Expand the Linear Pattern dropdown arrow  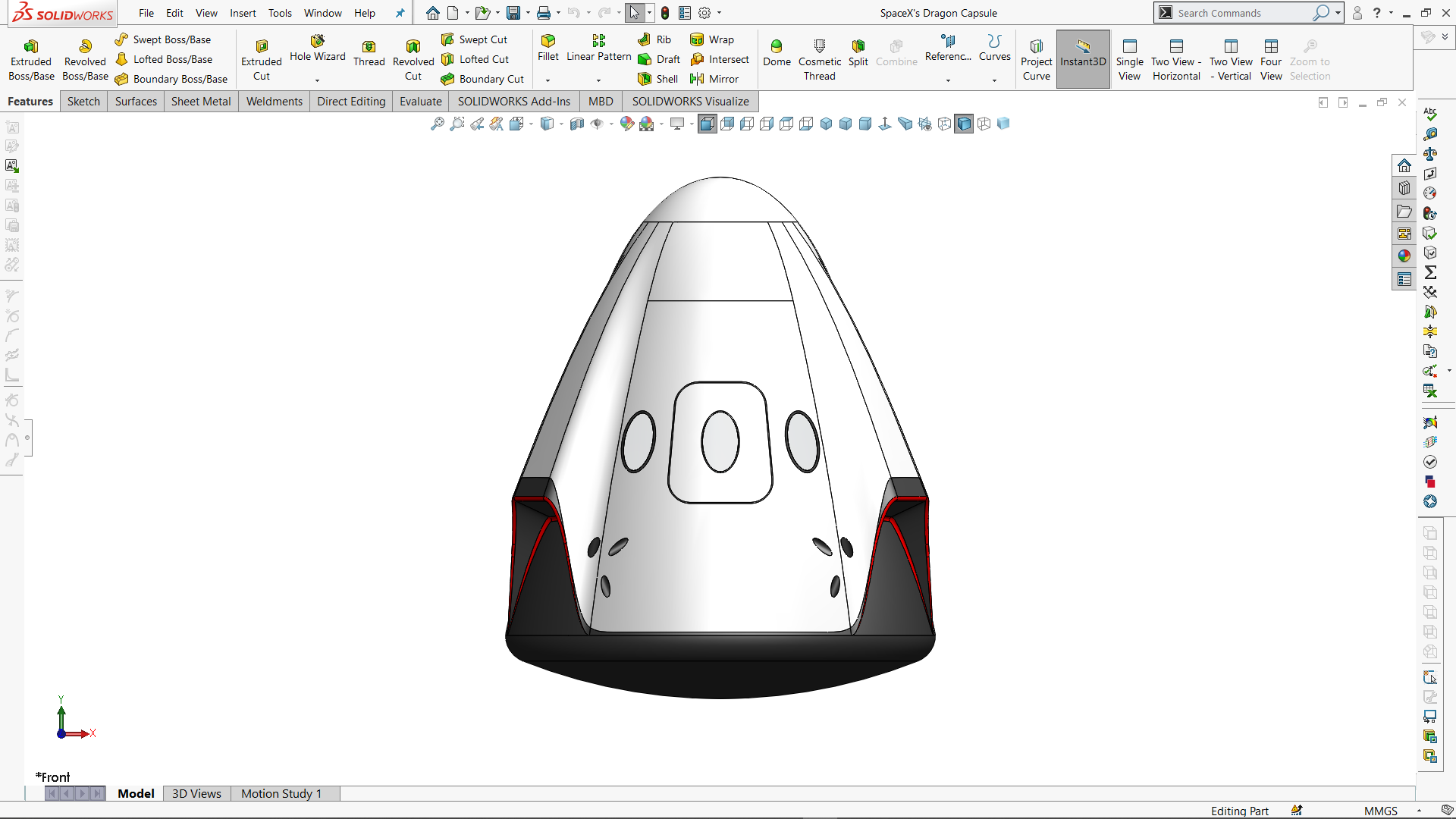click(x=598, y=80)
